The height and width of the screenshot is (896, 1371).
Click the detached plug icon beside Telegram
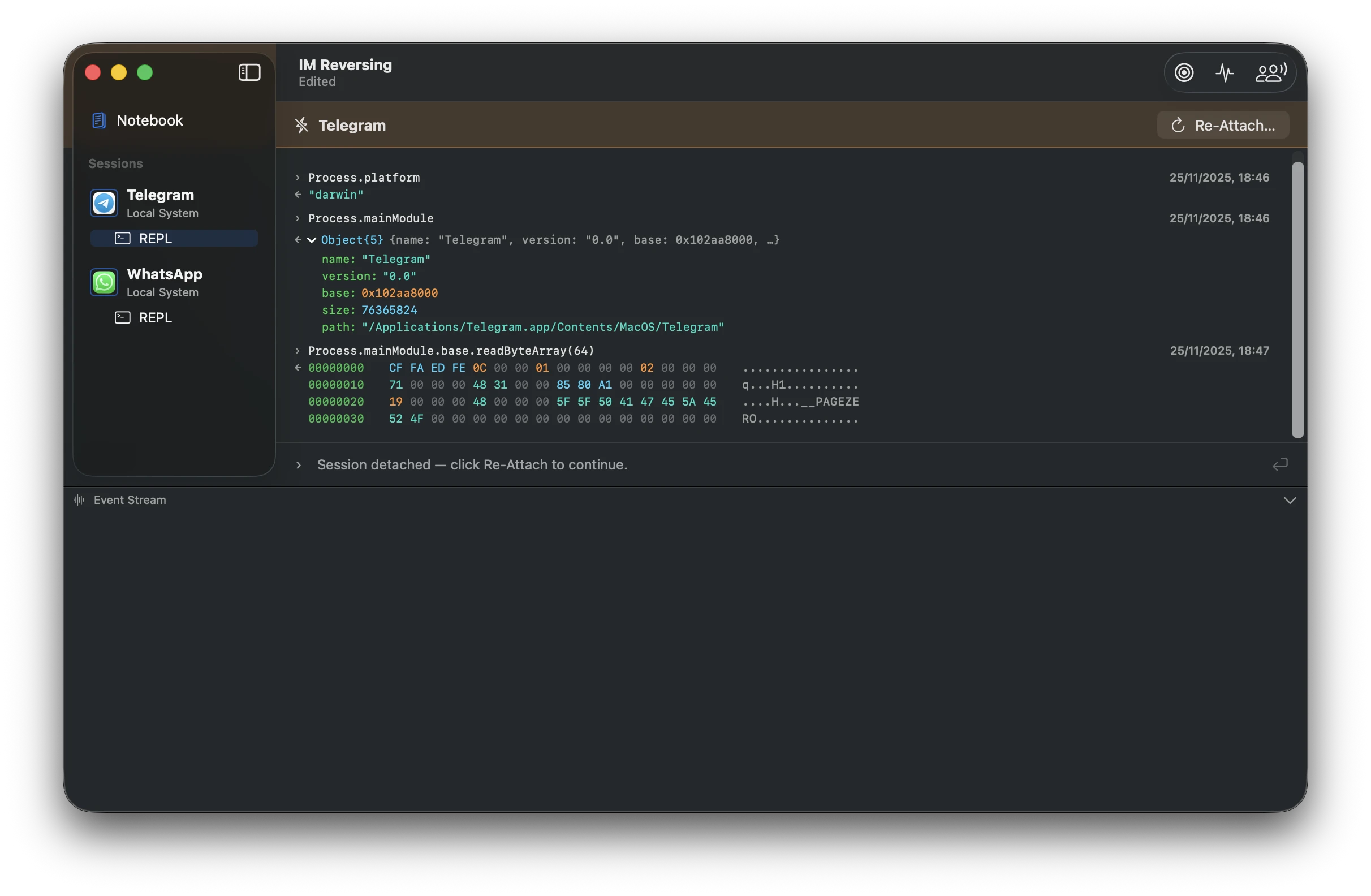(x=301, y=125)
